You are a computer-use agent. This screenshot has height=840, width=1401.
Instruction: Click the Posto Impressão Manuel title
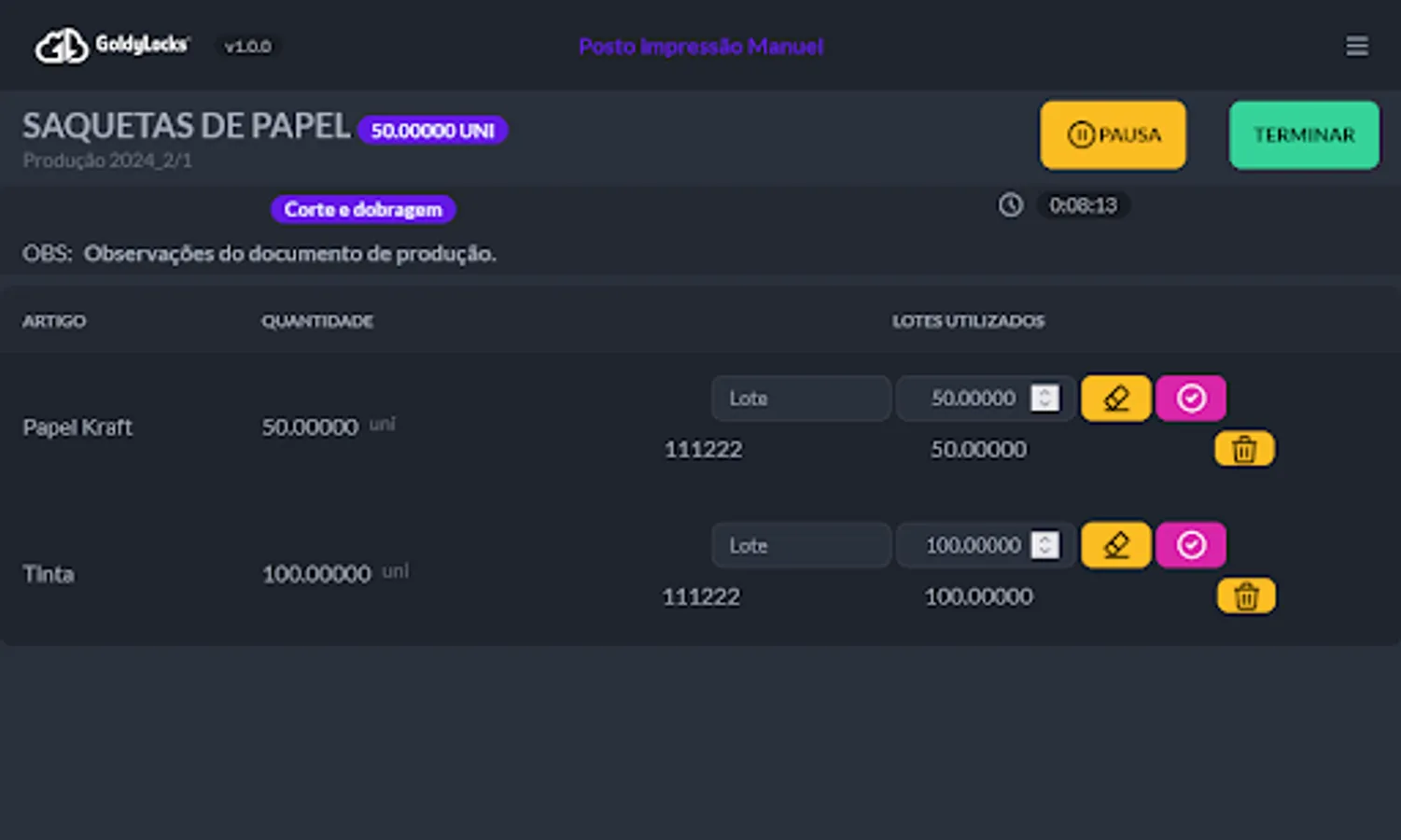701,47
